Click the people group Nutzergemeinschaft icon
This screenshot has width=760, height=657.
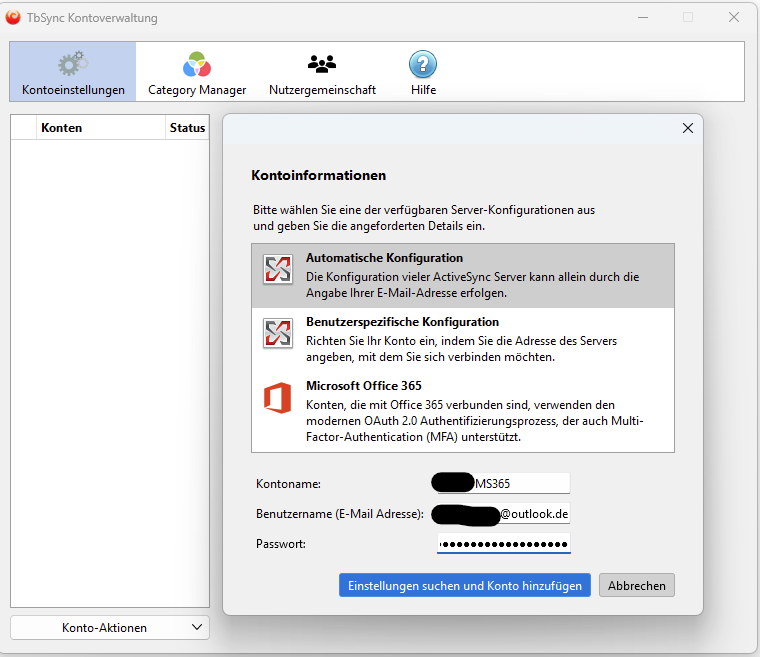pos(322,64)
